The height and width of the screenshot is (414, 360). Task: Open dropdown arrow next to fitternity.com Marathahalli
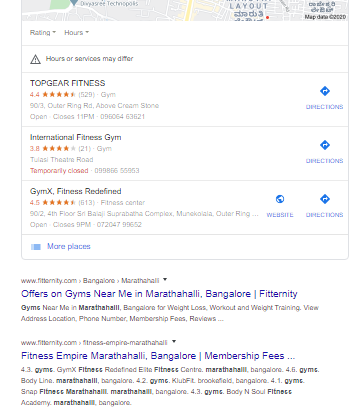(165, 280)
